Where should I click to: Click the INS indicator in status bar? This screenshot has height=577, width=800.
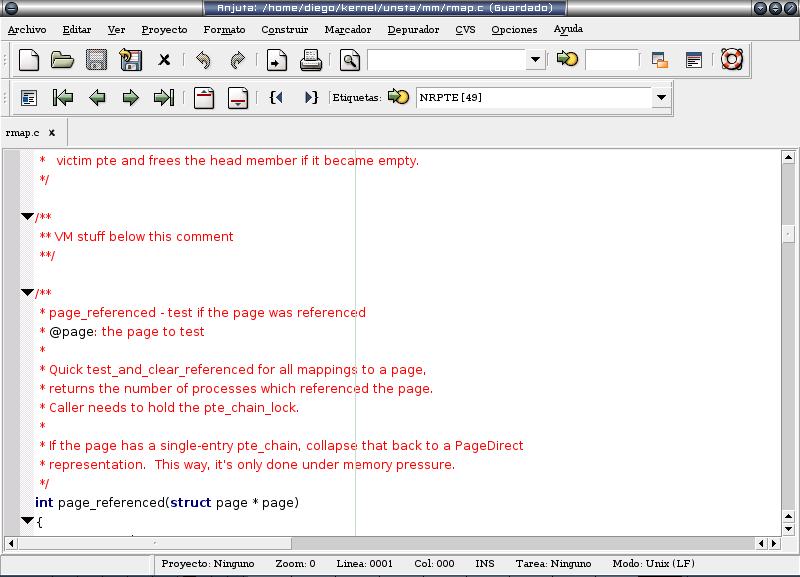[x=485, y=564]
